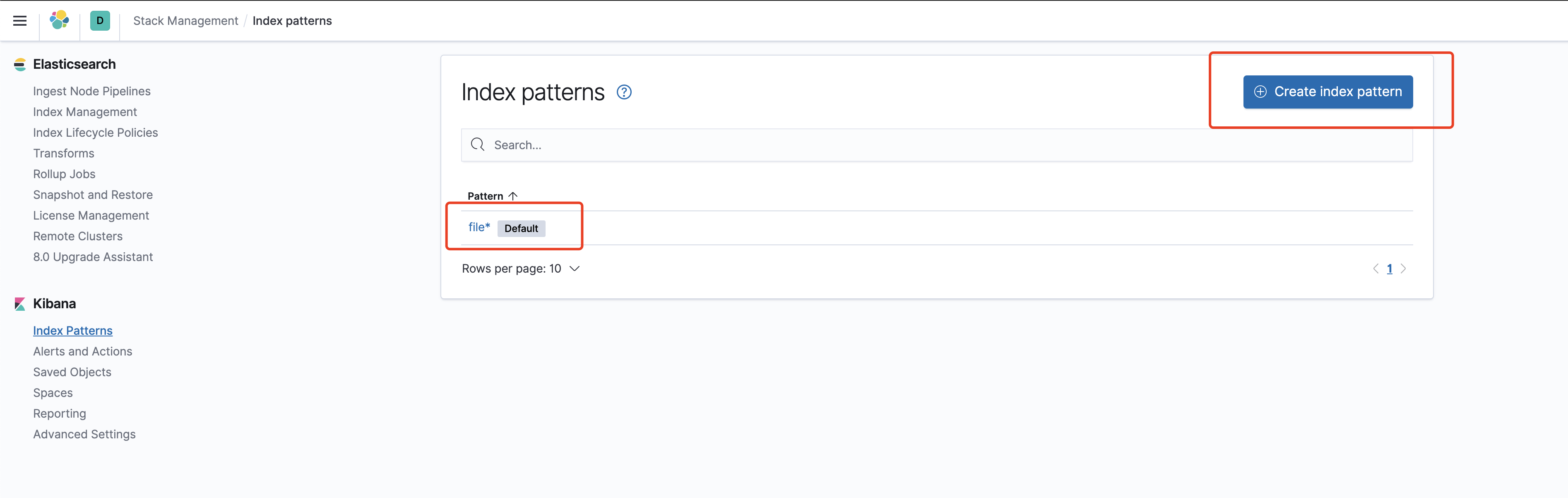Open Saved Objects in the sidebar
Viewport: 1568px width, 498px height.
(x=72, y=372)
